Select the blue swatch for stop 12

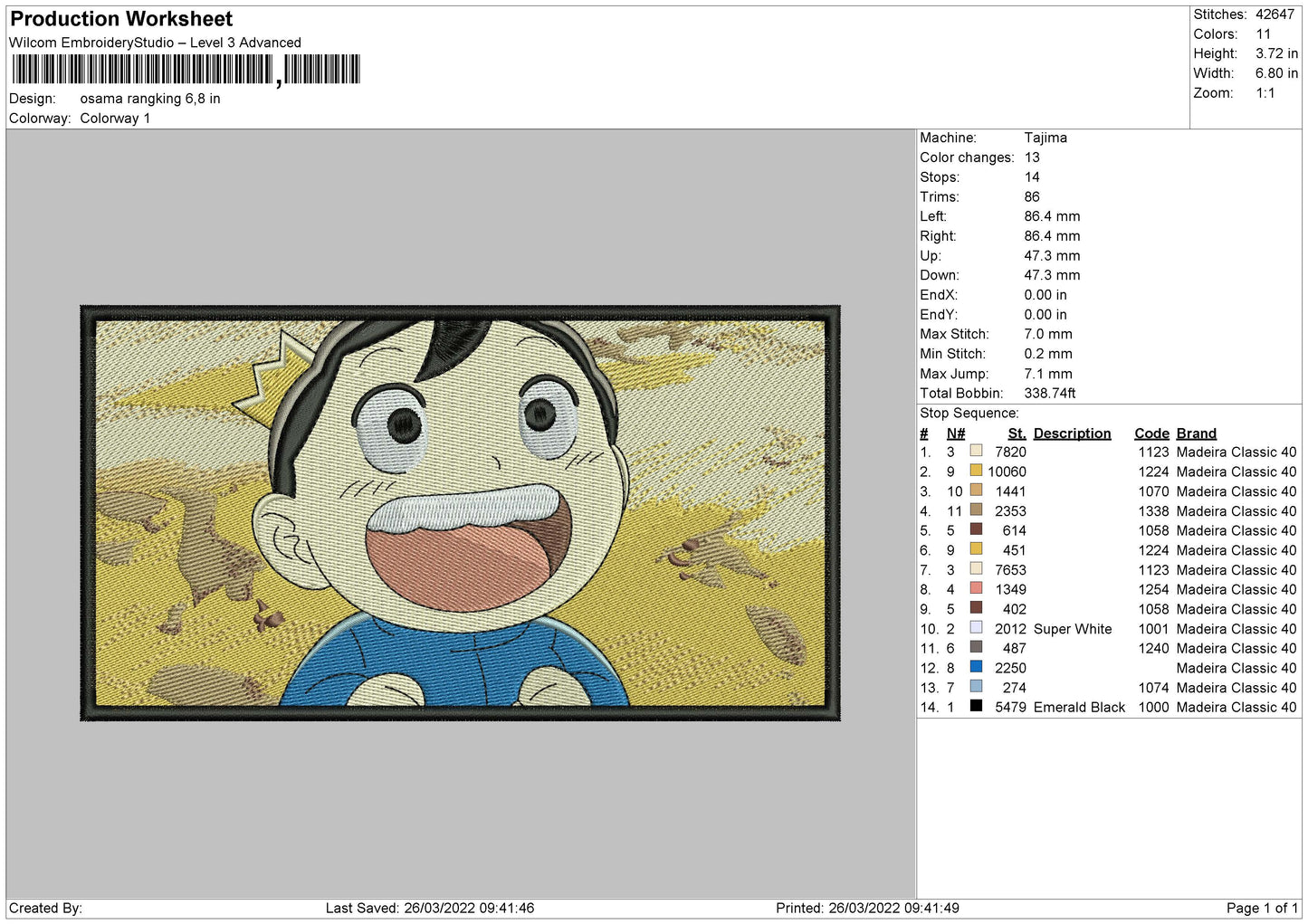(x=976, y=667)
